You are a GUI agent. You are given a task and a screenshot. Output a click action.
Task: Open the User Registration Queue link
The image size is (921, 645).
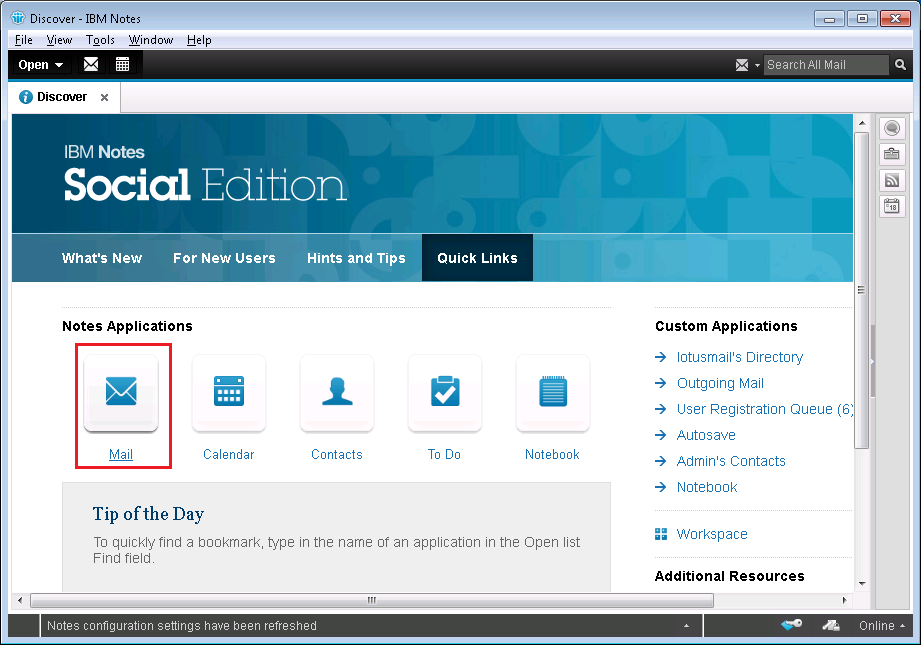click(765, 409)
